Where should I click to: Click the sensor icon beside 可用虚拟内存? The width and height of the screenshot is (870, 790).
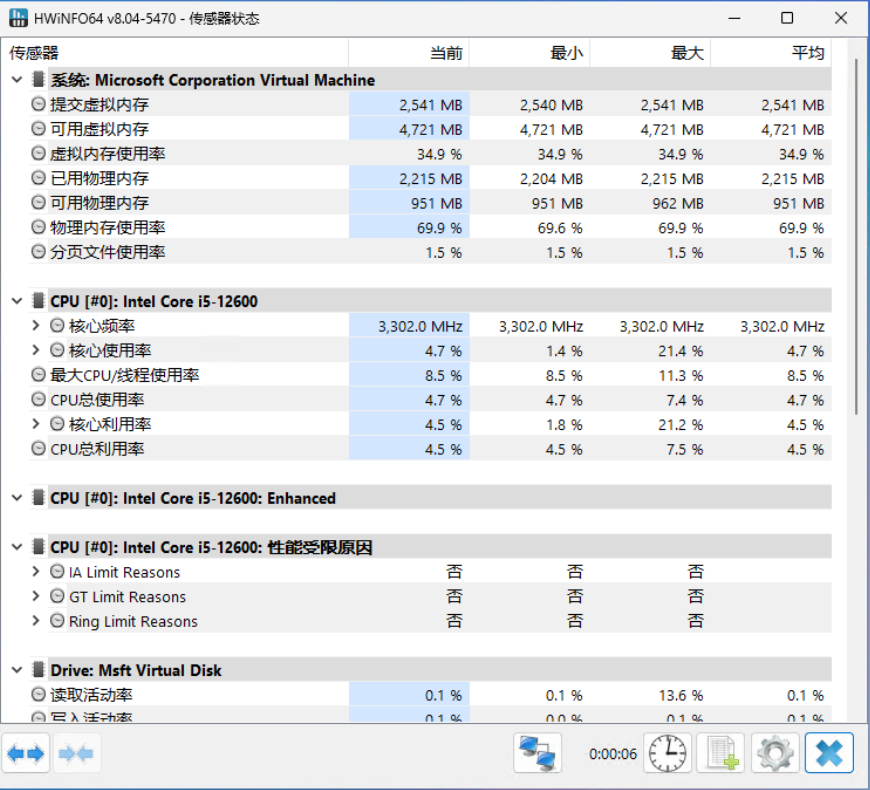[38, 129]
